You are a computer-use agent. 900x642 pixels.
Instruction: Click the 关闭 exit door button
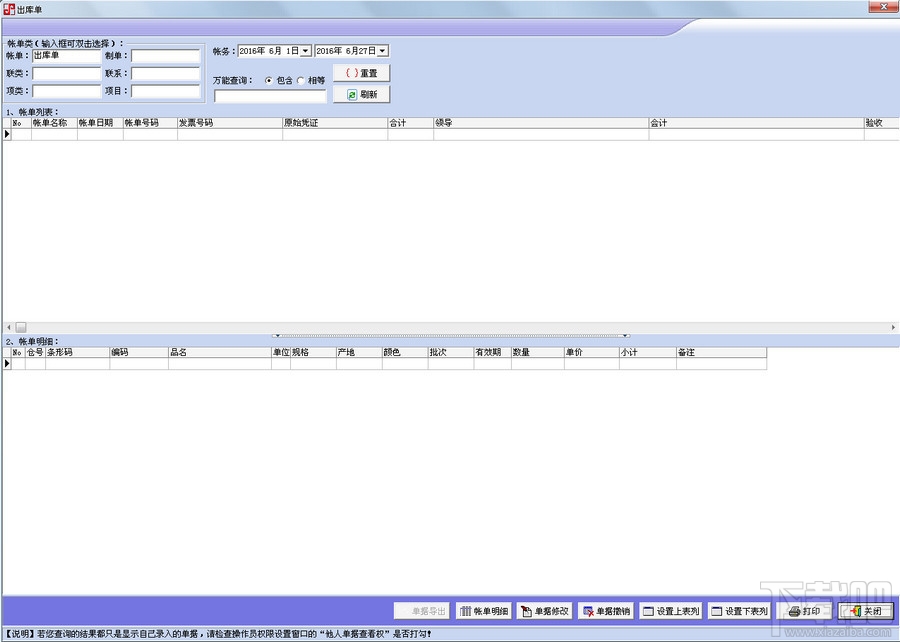[x=866, y=611]
